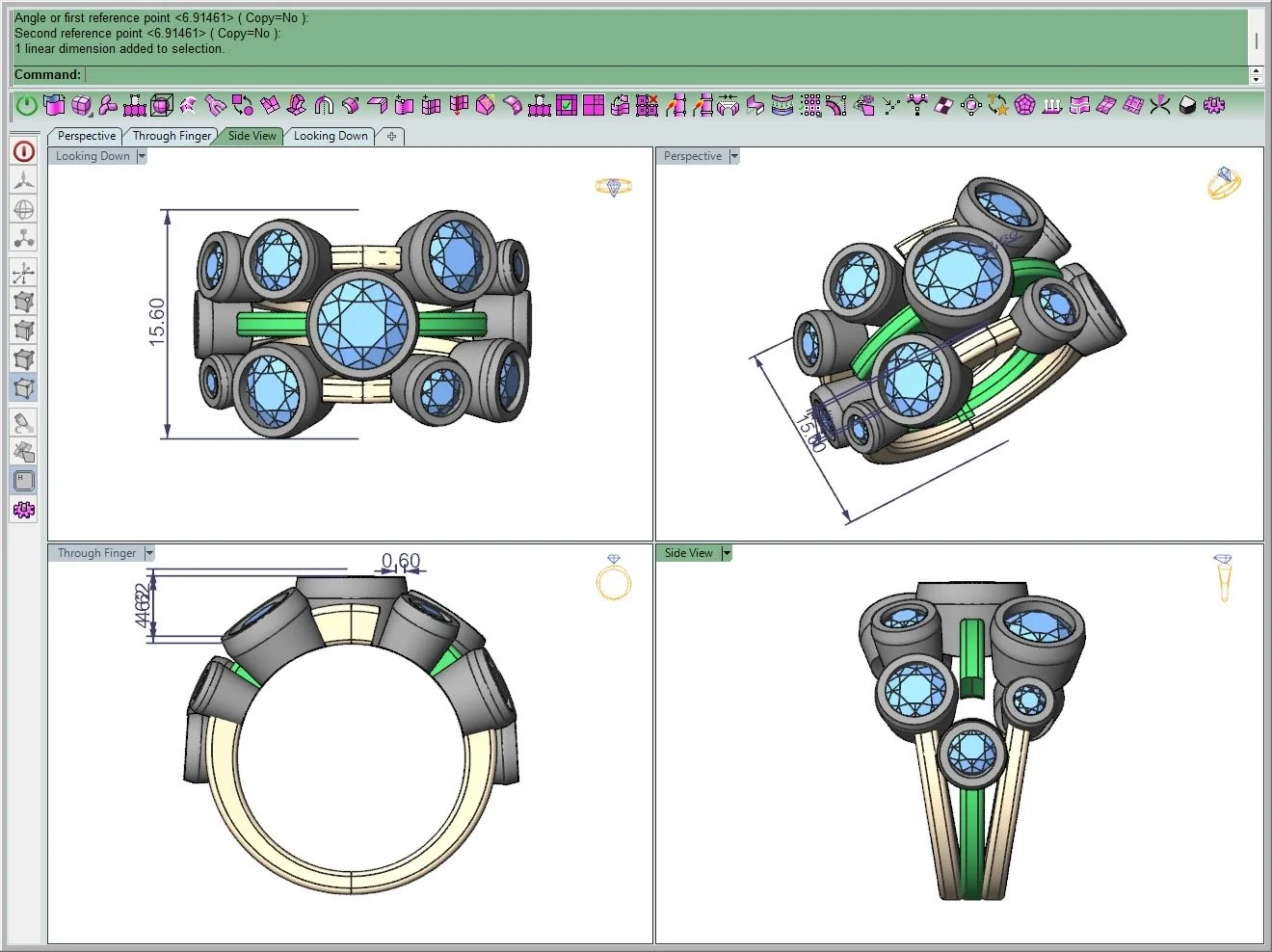This screenshot has width=1272, height=952.
Task: Click the command line up-down stepper
Action: pyautogui.click(x=1256, y=74)
